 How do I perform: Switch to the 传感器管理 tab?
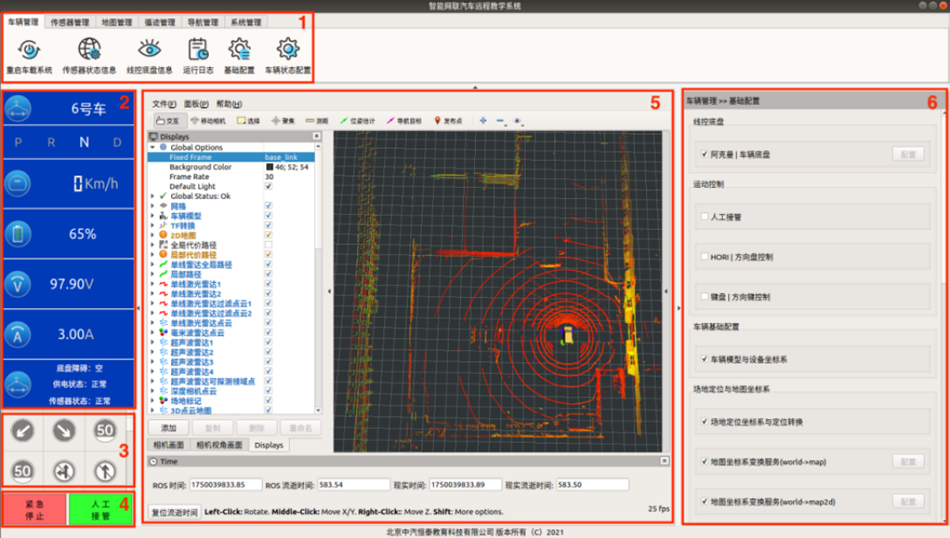click(x=69, y=21)
